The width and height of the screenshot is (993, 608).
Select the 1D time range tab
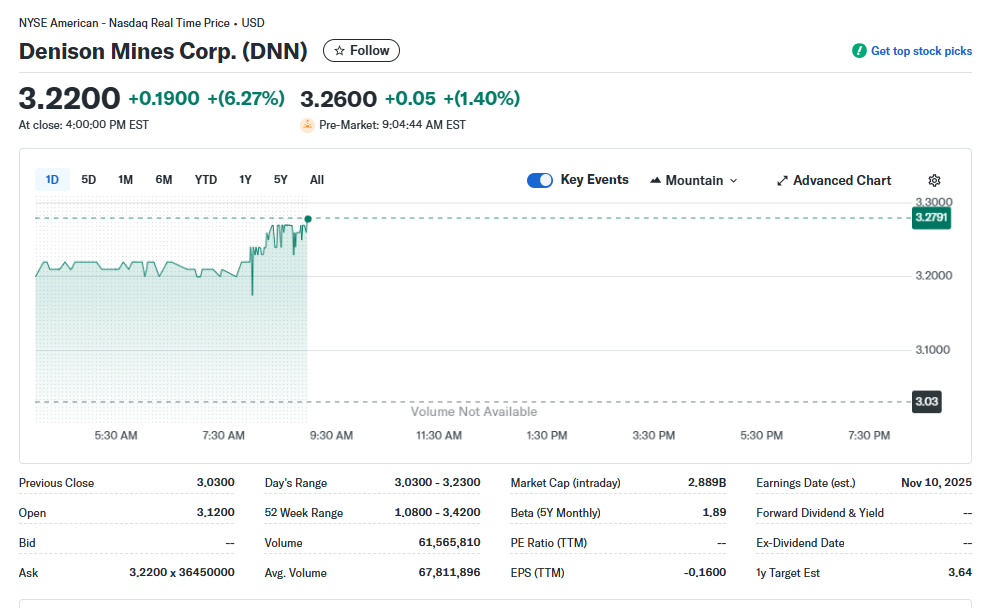[52, 180]
